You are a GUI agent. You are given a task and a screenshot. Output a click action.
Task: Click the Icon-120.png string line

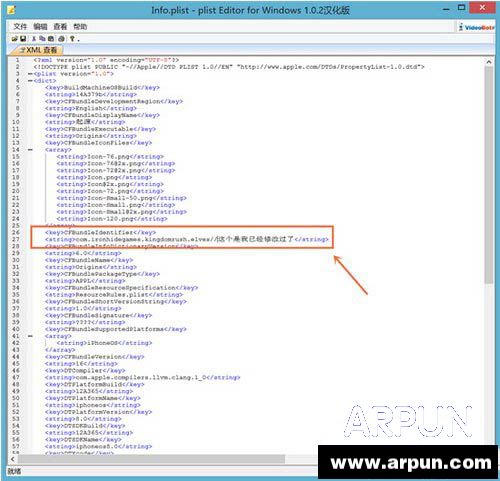point(112,219)
